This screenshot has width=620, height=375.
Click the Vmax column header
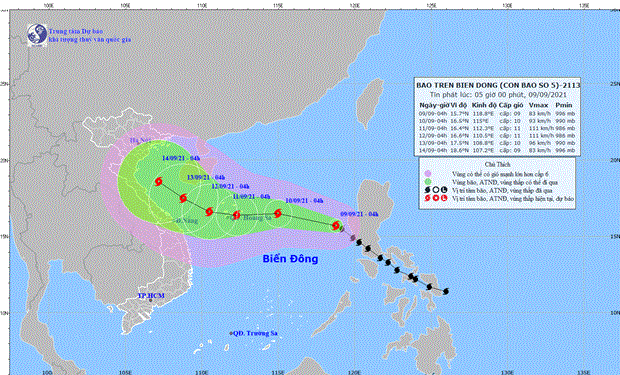539,105
